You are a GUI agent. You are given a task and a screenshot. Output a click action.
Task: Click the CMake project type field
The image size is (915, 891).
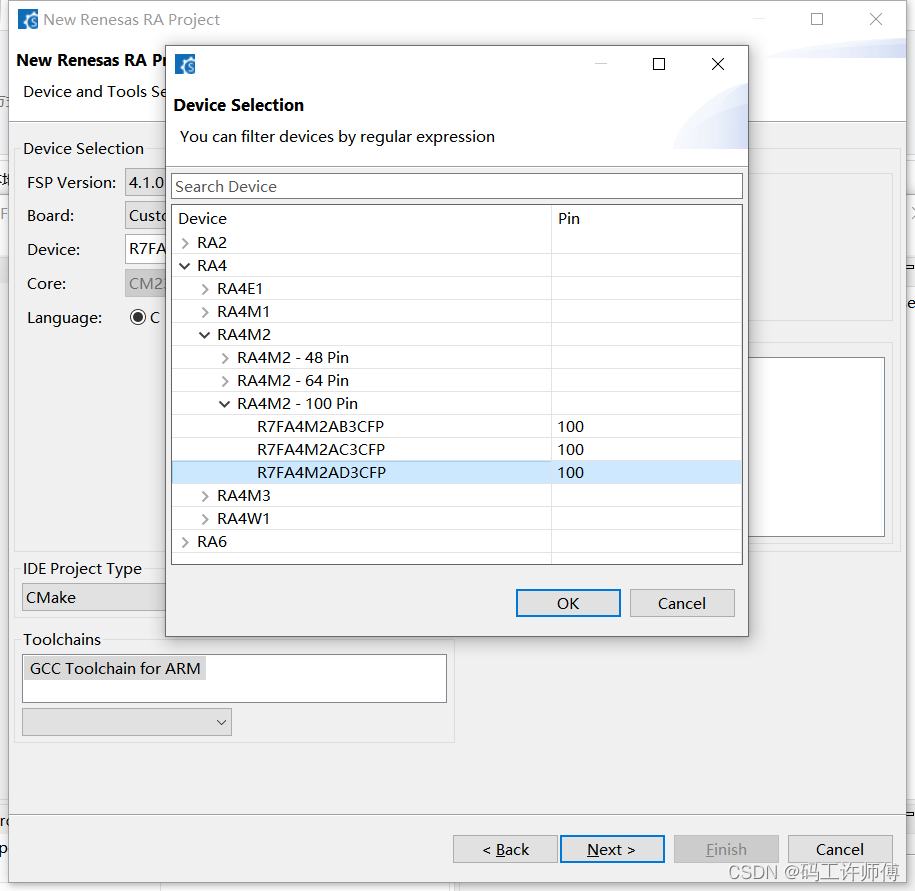click(95, 598)
